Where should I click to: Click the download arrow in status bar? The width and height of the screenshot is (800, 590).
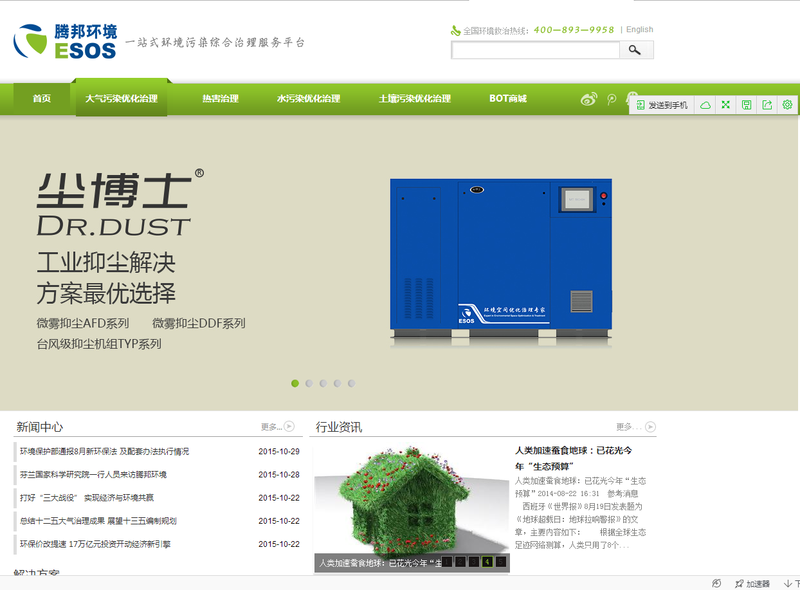(x=788, y=584)
